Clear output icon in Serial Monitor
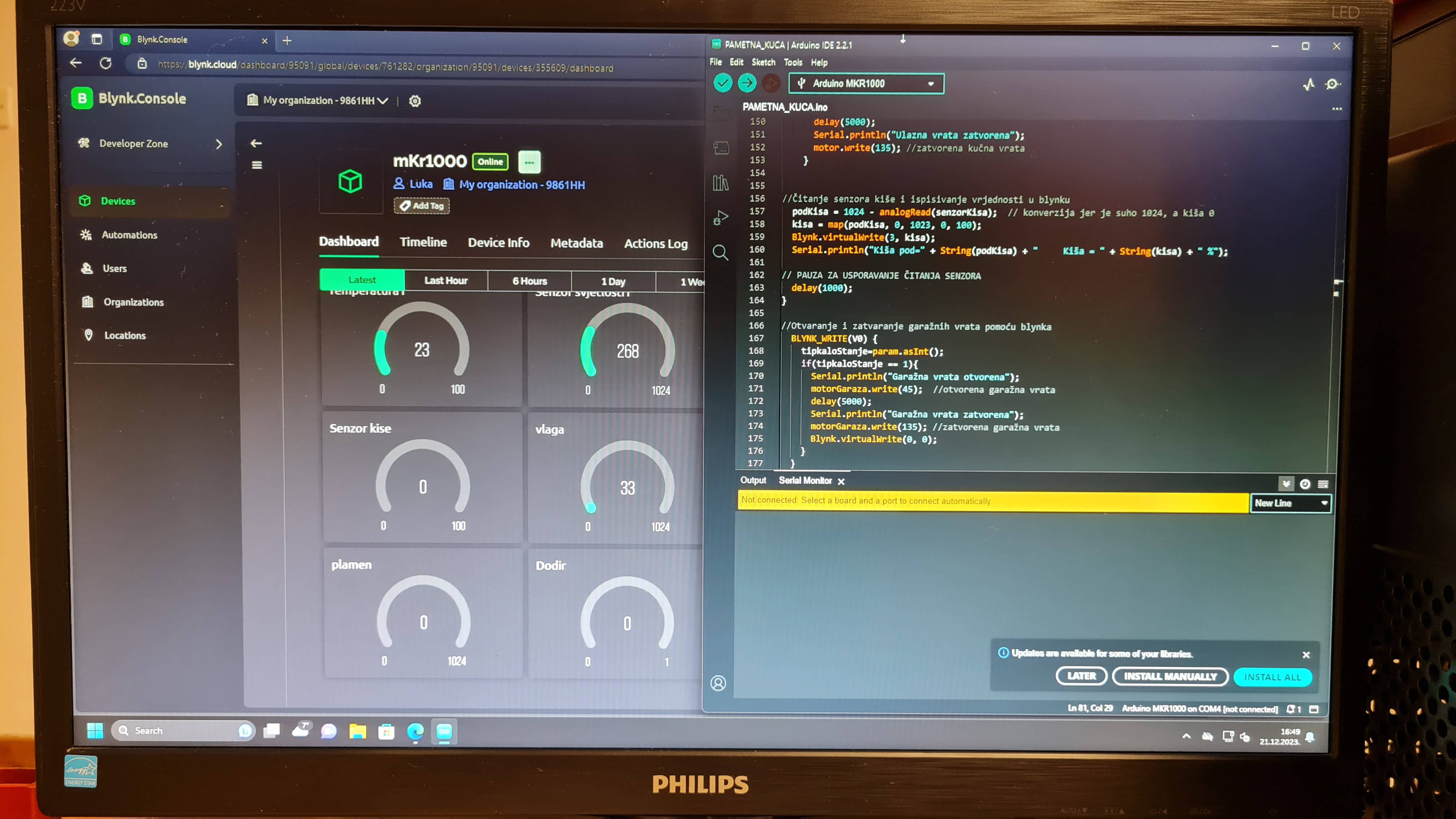This screenshot has width=1456, height=819. 1323,484
